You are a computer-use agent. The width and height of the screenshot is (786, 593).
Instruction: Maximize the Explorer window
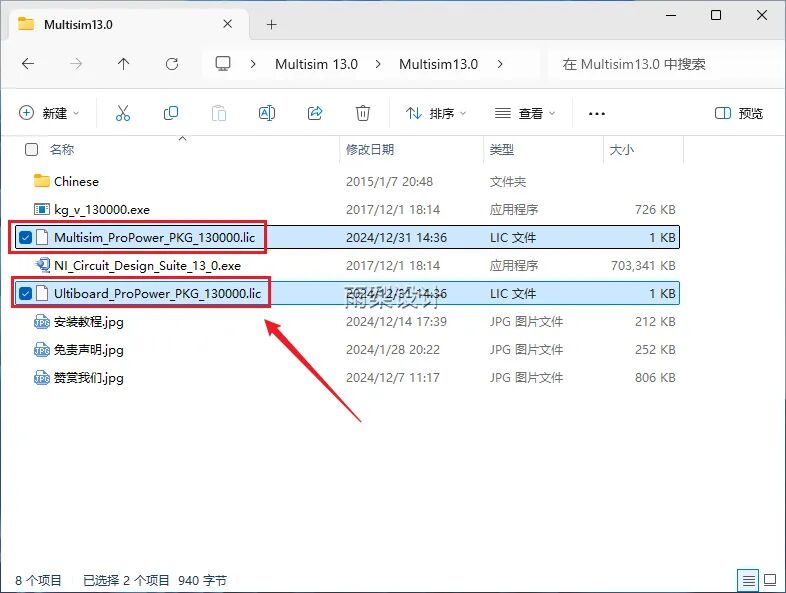coord(716,16)
